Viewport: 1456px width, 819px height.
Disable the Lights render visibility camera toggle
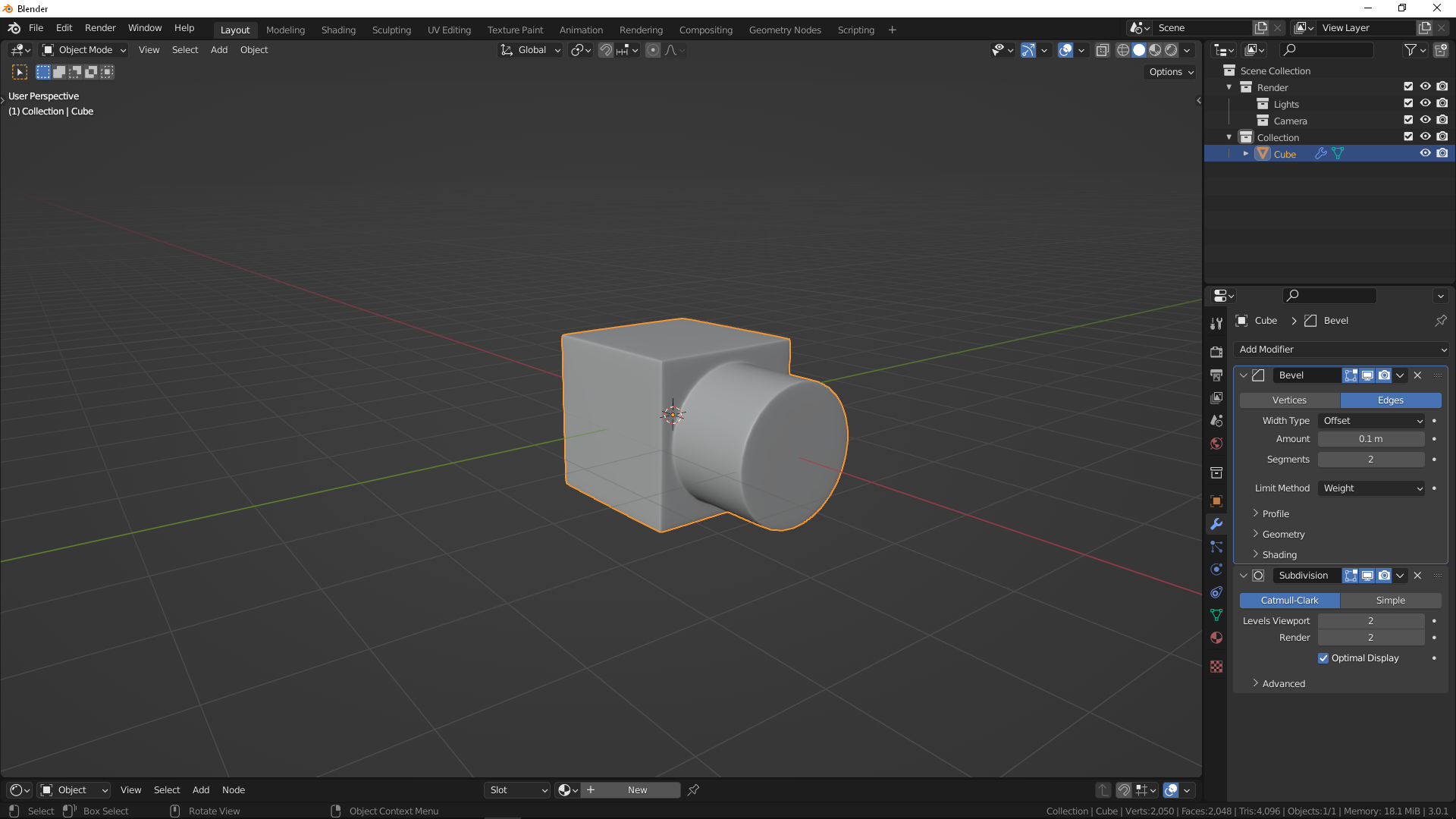[x=1442, y=104]
